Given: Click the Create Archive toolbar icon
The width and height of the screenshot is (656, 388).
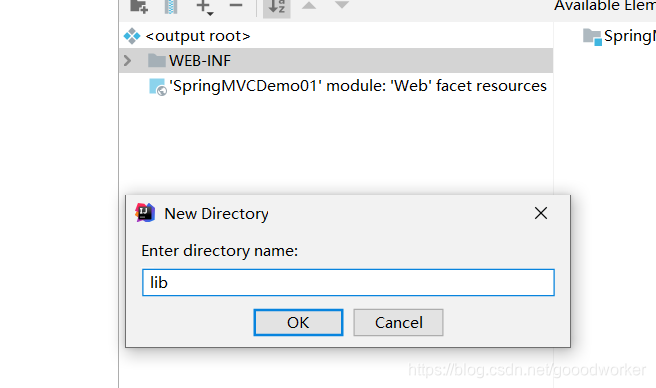Looking at the screenshot, I should (171, 6).
